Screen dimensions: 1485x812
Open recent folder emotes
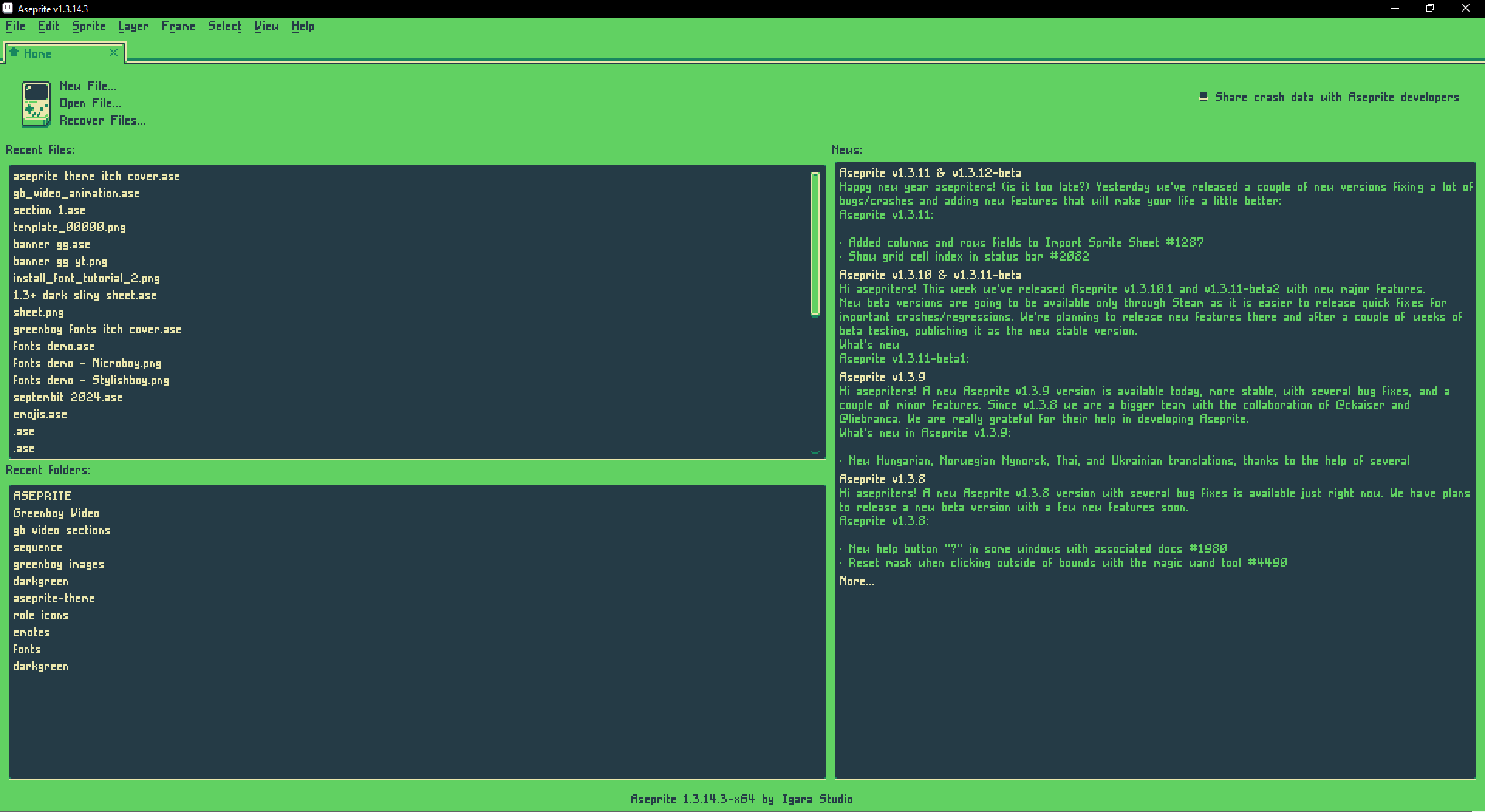32,633
